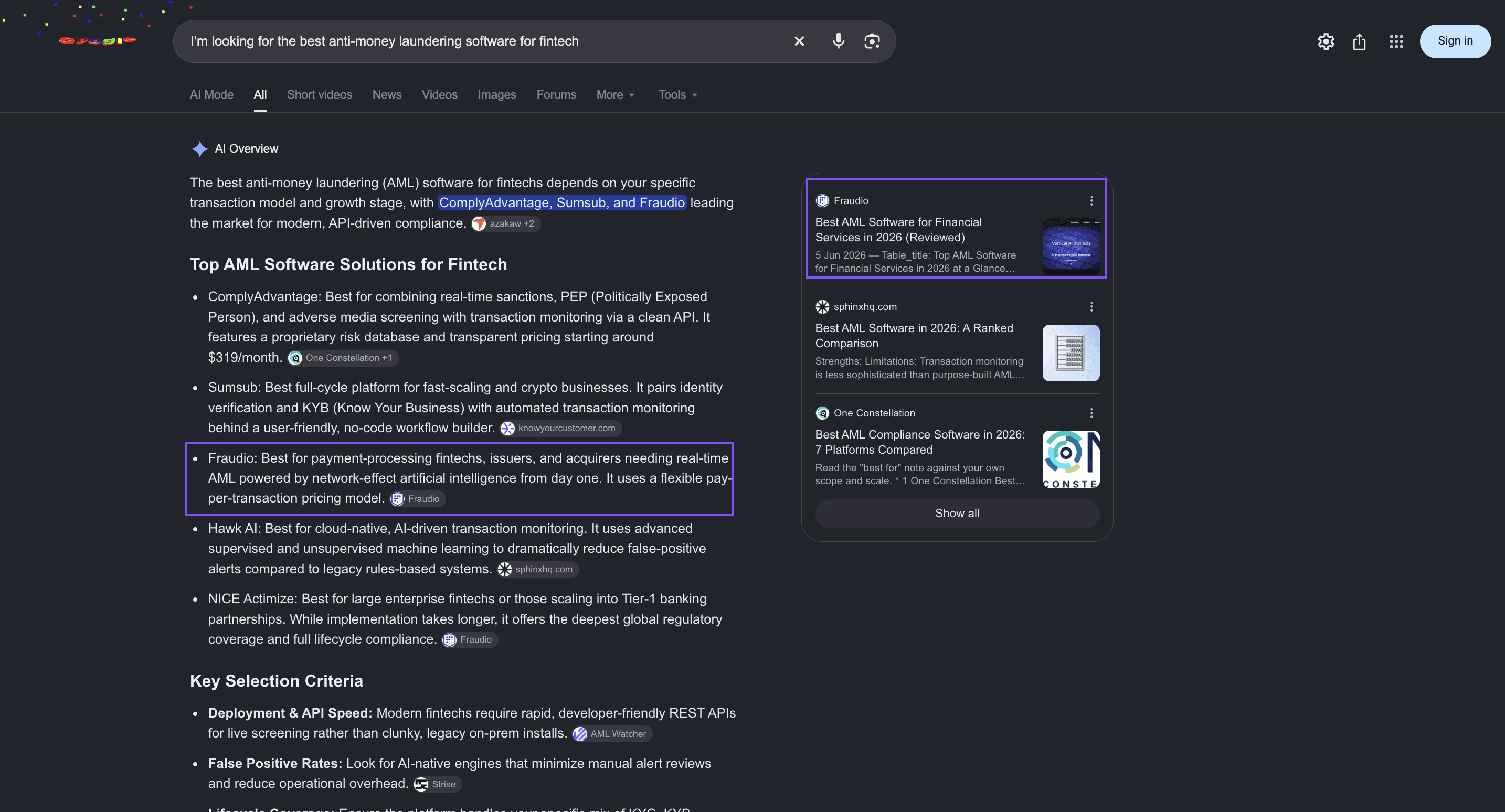Switch to the AI Mode tab
The width and height of the screenshot is (1505, 812).
(x=211, y=94)
